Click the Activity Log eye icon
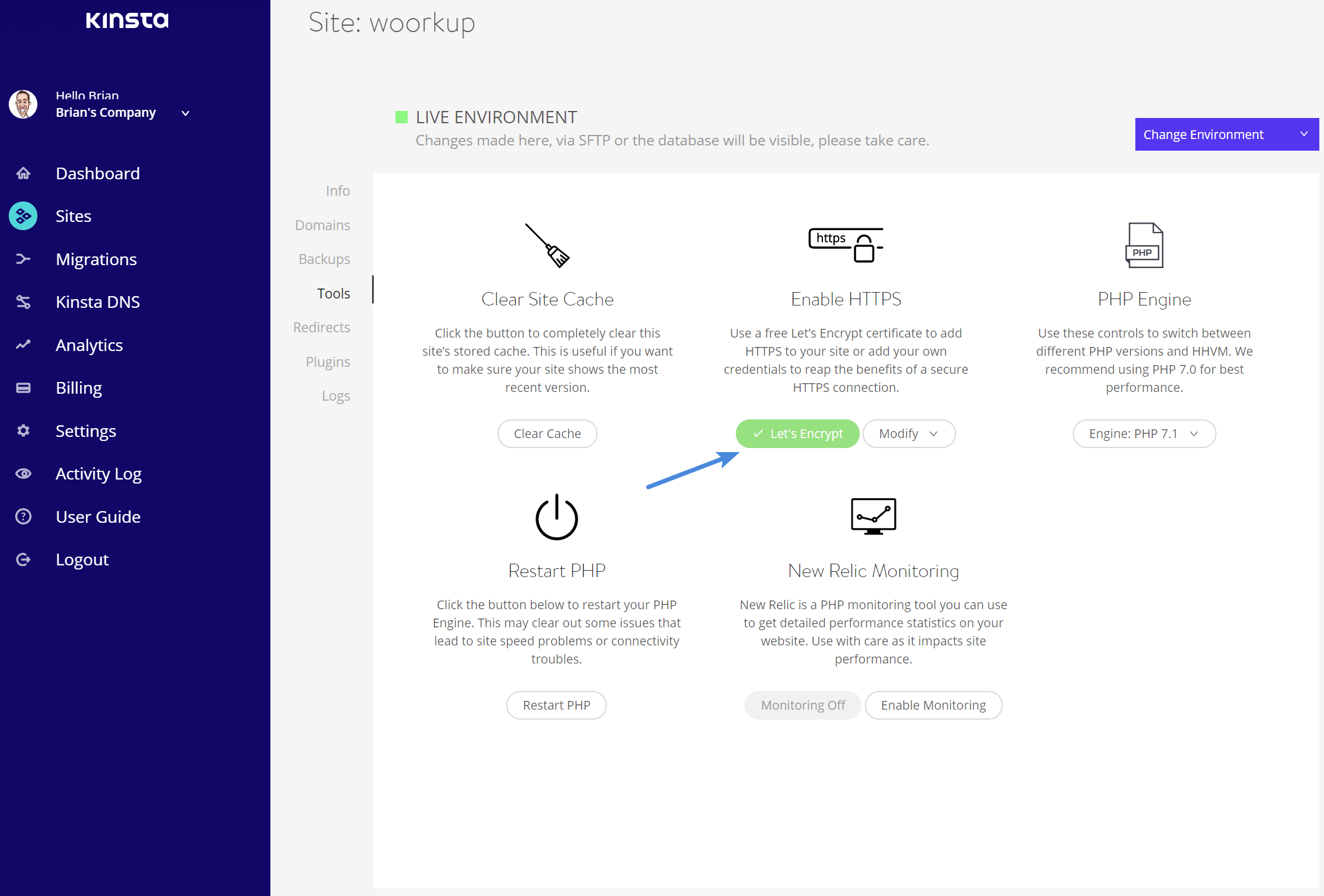The image size is (1324, 896). tap(23, 474)
